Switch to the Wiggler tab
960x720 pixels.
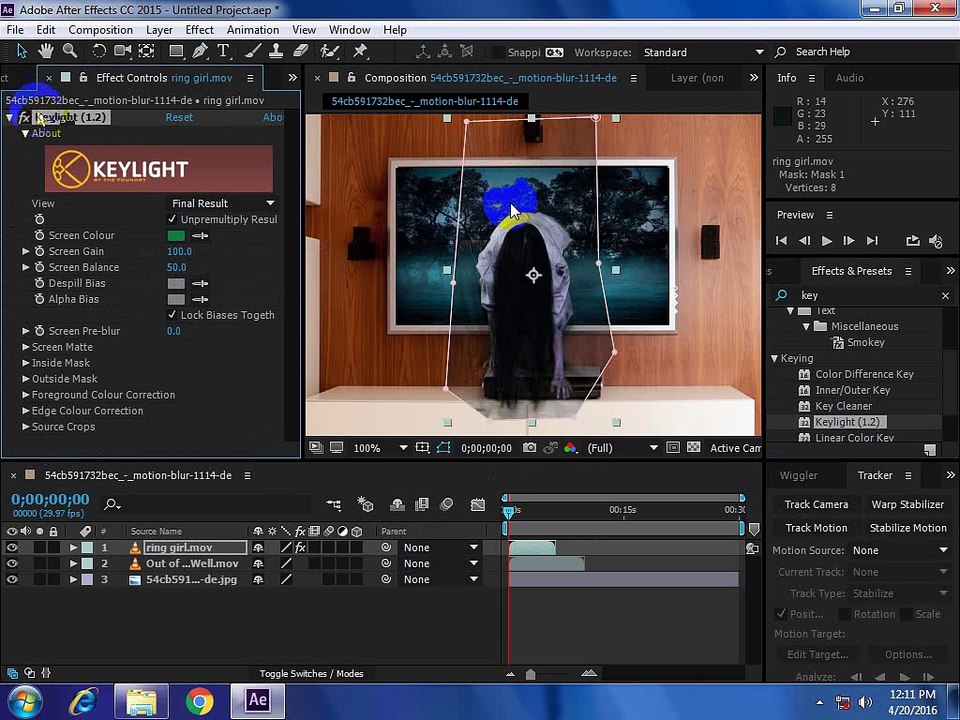[x=798, y=475]
